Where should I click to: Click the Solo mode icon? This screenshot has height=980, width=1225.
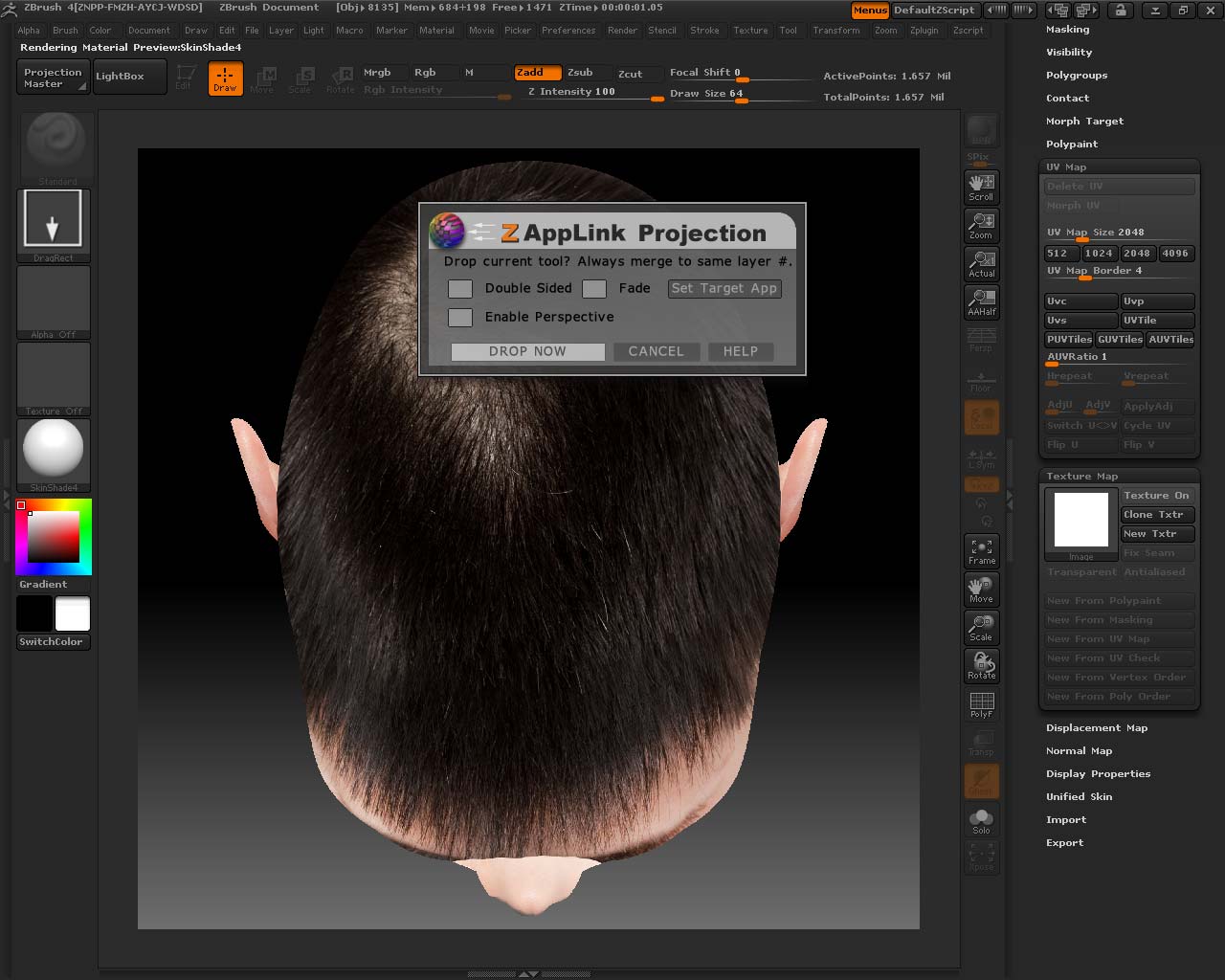pyautogui.click(x=981, y=820)
